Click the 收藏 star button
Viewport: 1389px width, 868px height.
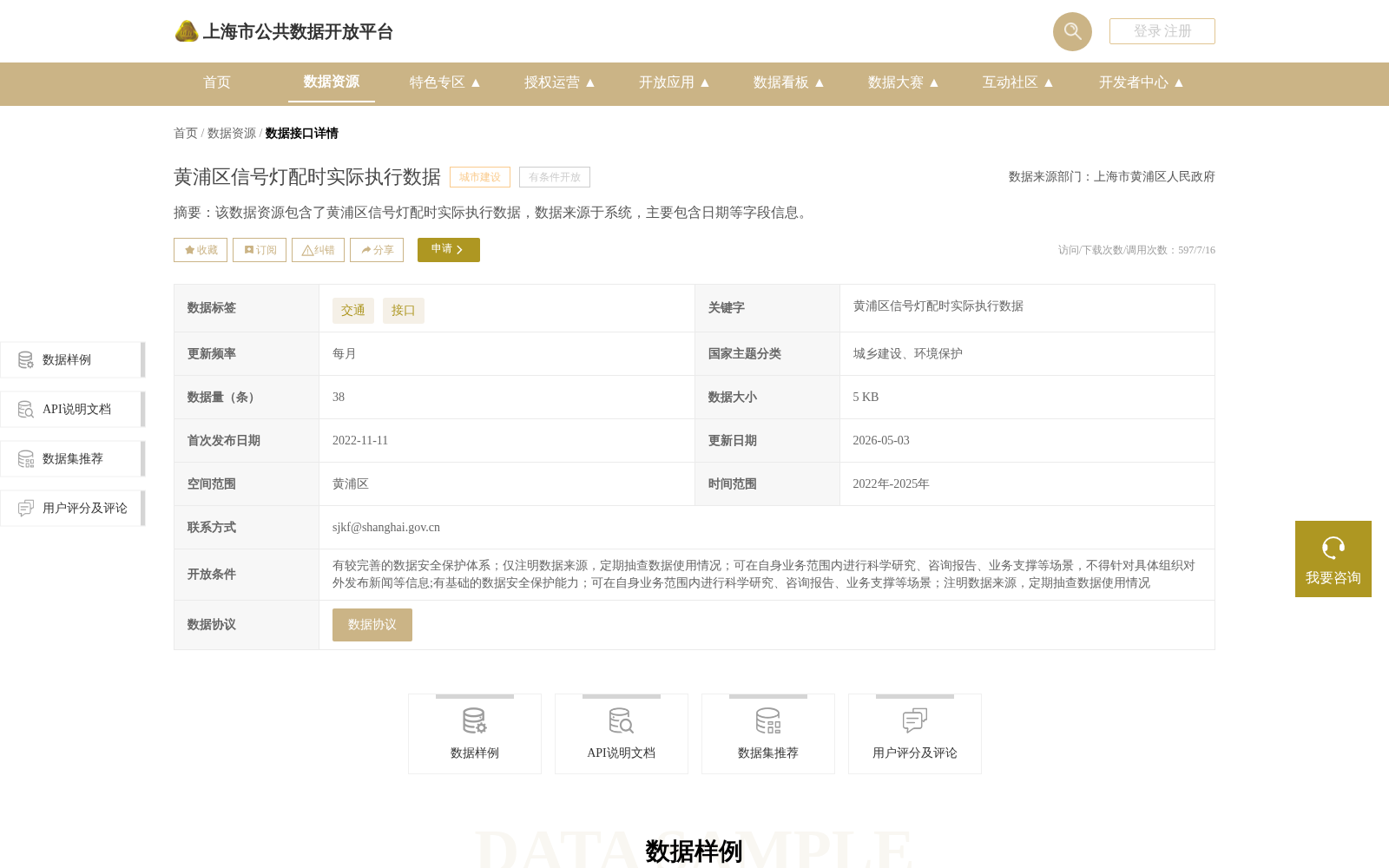(x=201, y=250)
